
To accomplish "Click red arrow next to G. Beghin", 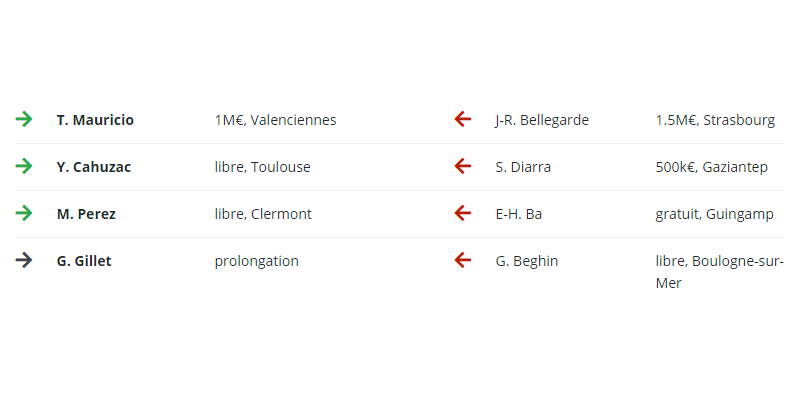I will (463, 260).
